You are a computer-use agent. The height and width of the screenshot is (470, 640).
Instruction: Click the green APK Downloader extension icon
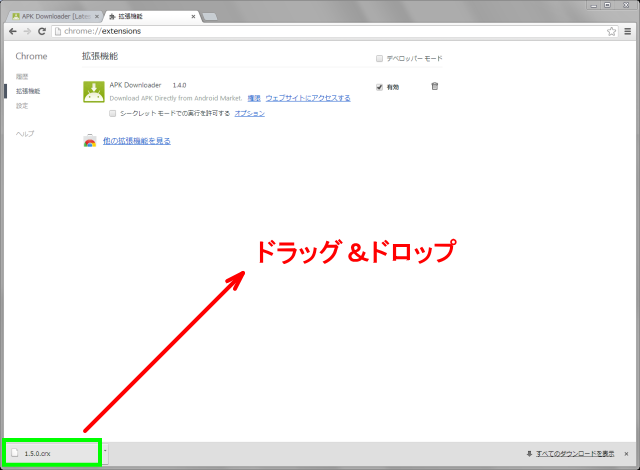click(x=92, y=92)
